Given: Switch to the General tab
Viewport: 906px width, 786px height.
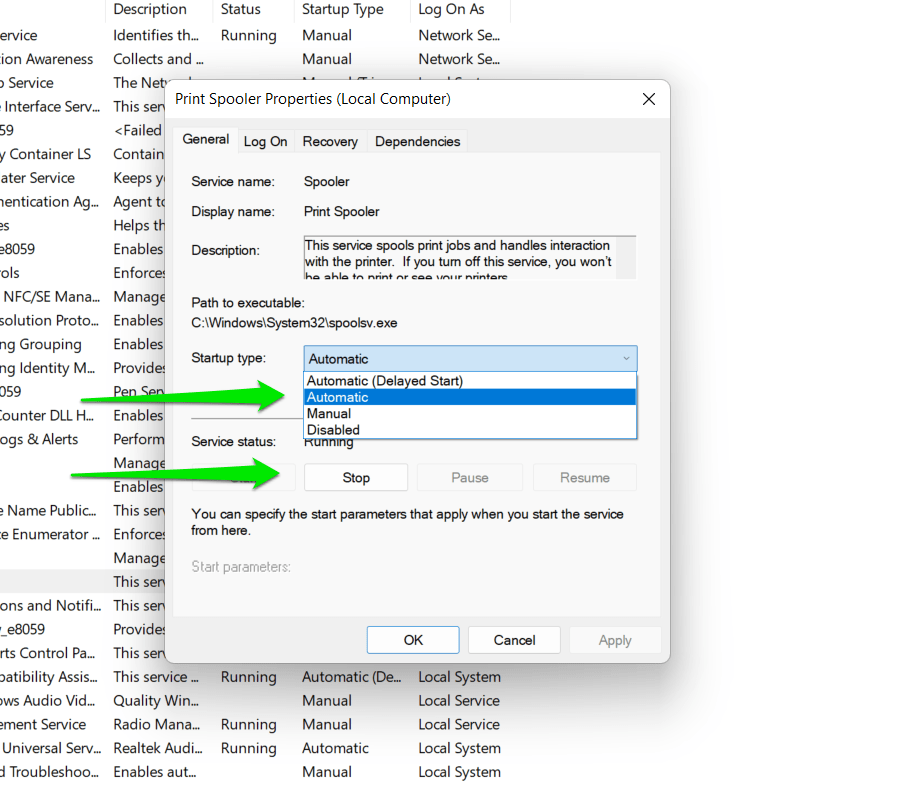Looking at the screenshot, I should (206, 140).
